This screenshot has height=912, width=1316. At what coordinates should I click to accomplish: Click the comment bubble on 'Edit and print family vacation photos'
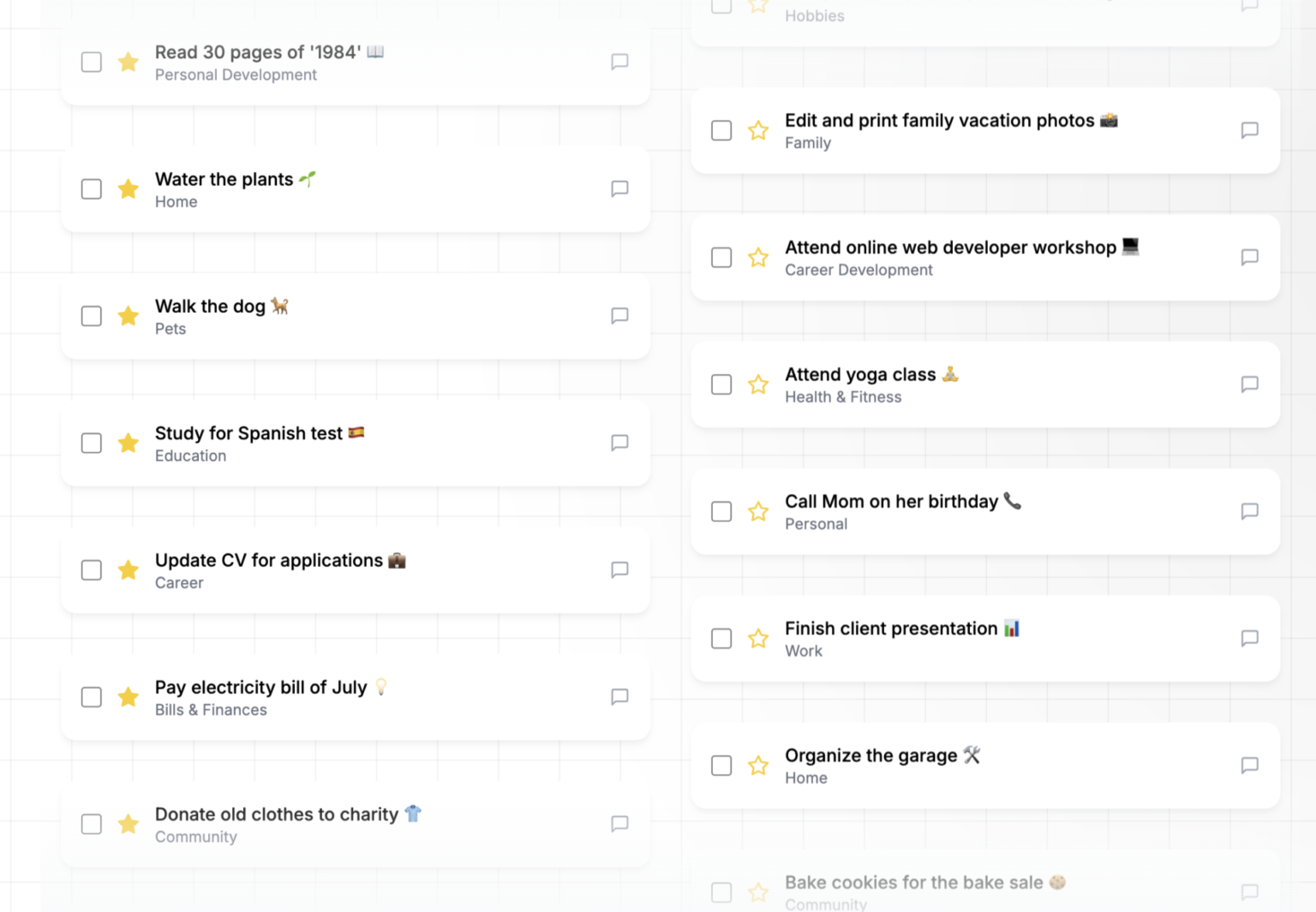click(1249, 130)
